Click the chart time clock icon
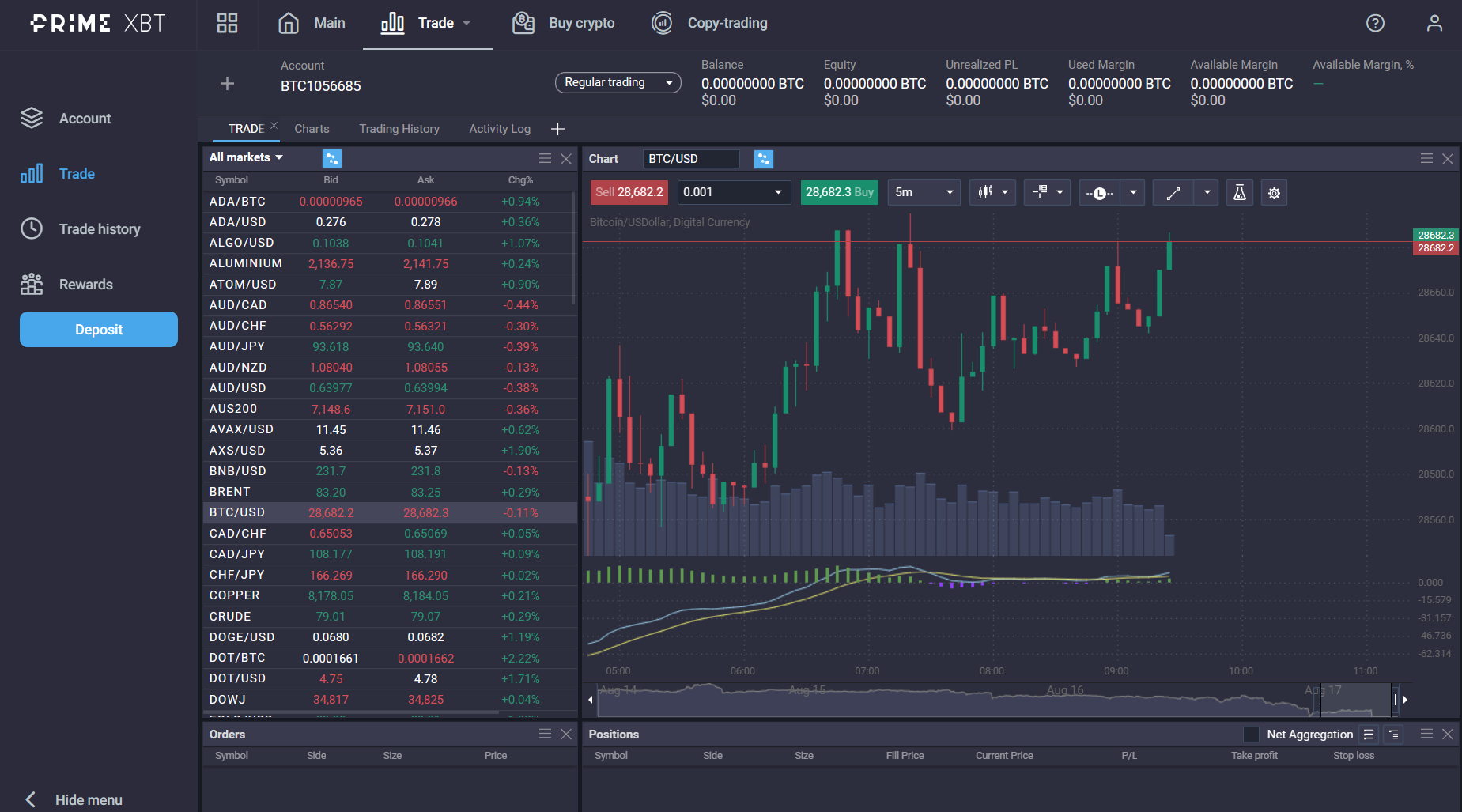The width and height of the screenshot is (1462, 812). (x=1099, y=192)
